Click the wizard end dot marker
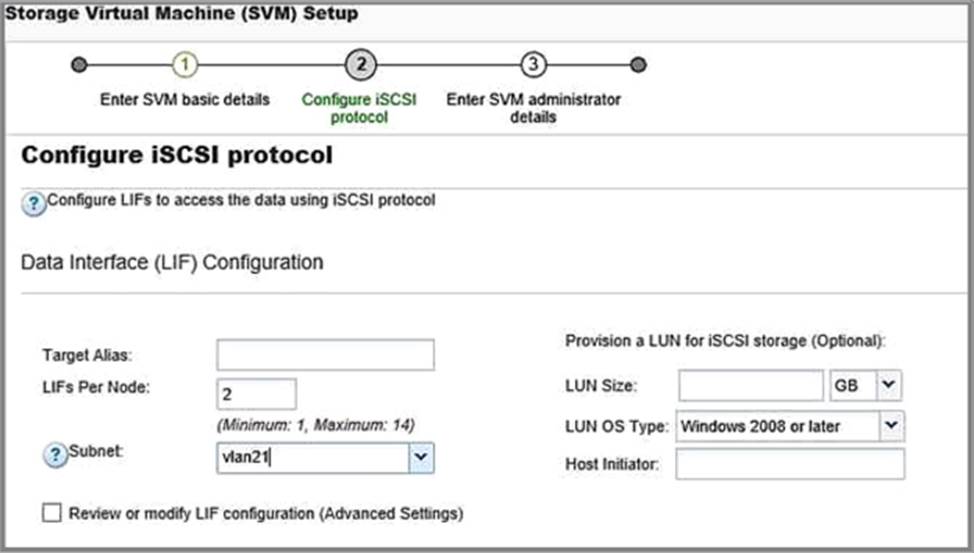 point(638,65)
